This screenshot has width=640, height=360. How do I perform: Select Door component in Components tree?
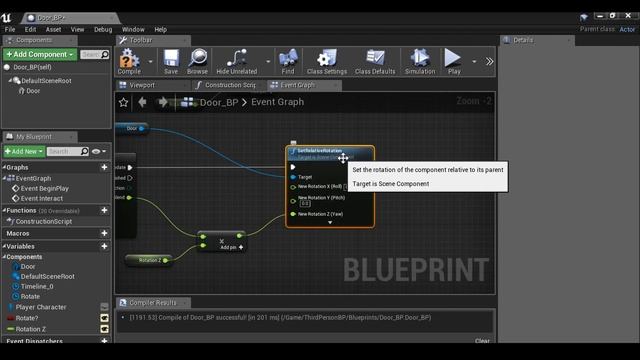pos(33,91)
